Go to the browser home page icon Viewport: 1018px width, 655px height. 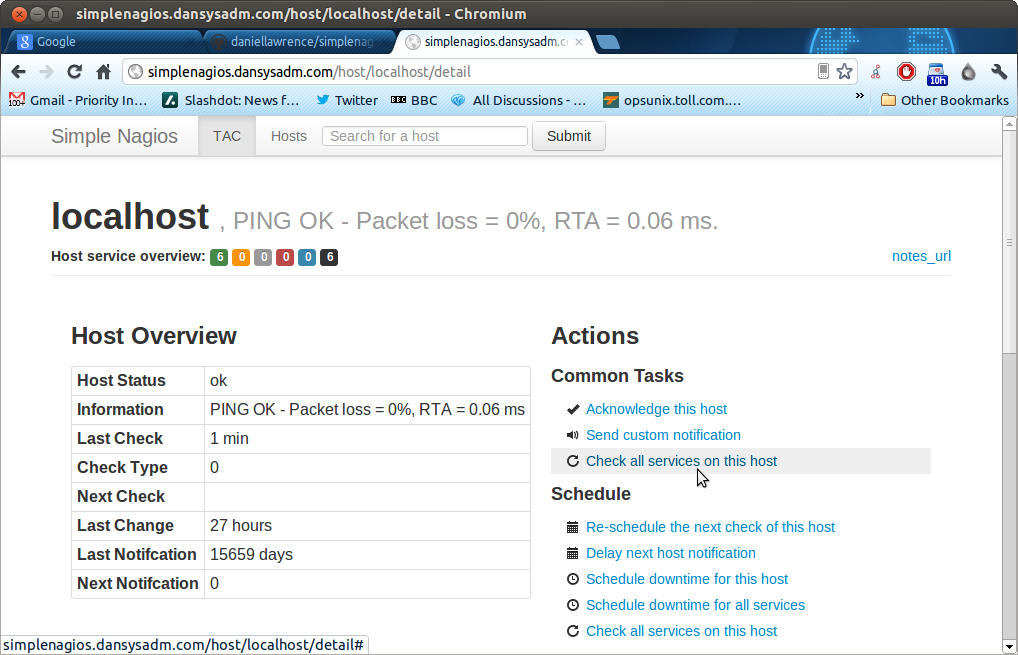click(x=103, y=71)
